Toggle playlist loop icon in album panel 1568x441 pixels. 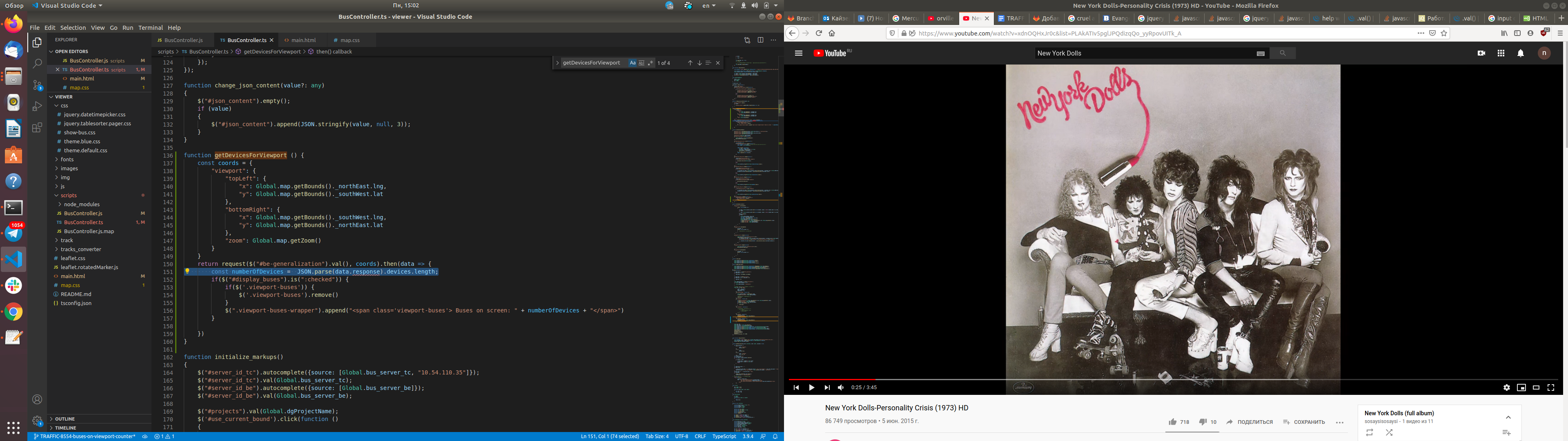(1370, 432)
